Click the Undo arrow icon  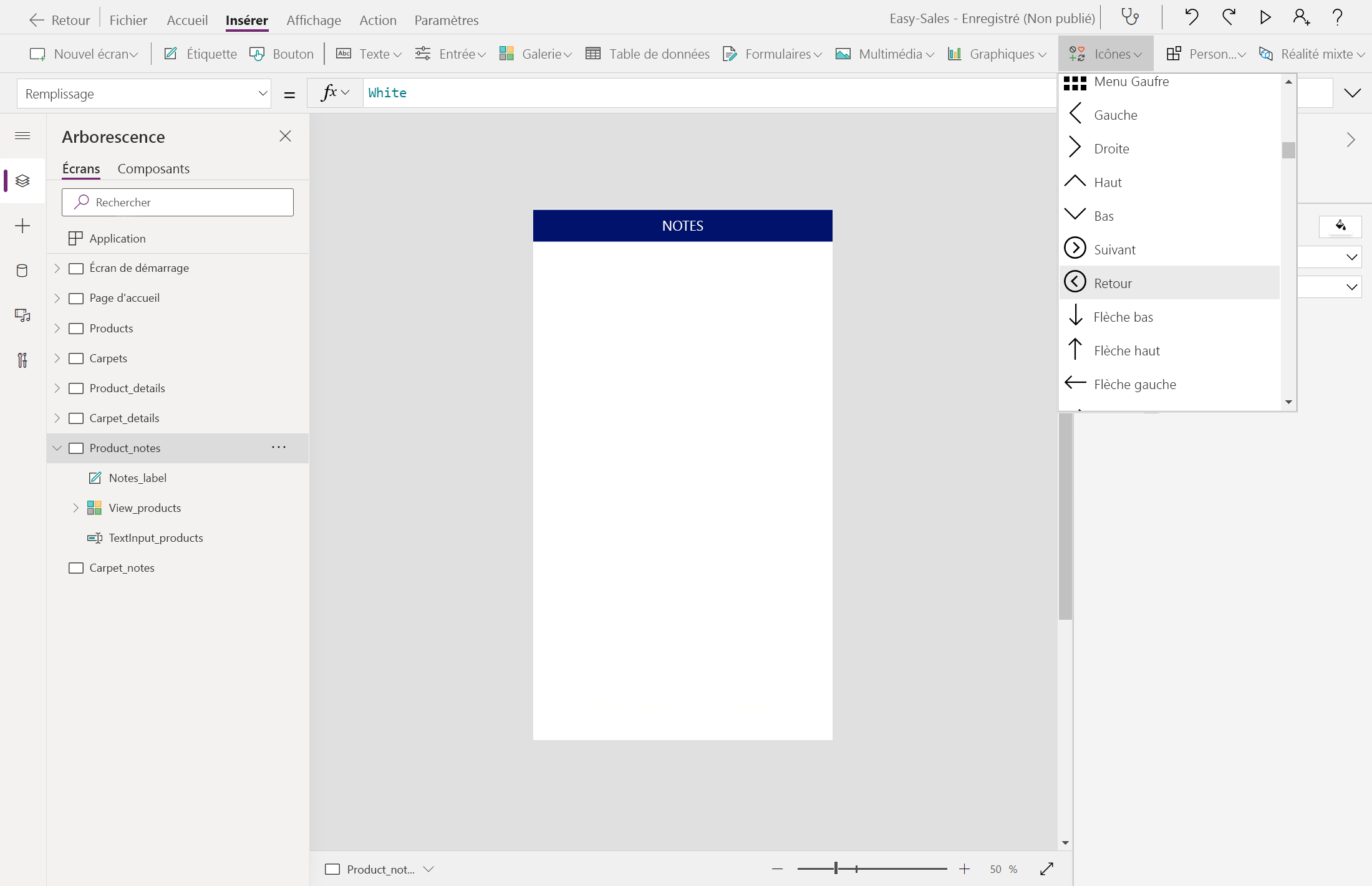click(1191, 17)
